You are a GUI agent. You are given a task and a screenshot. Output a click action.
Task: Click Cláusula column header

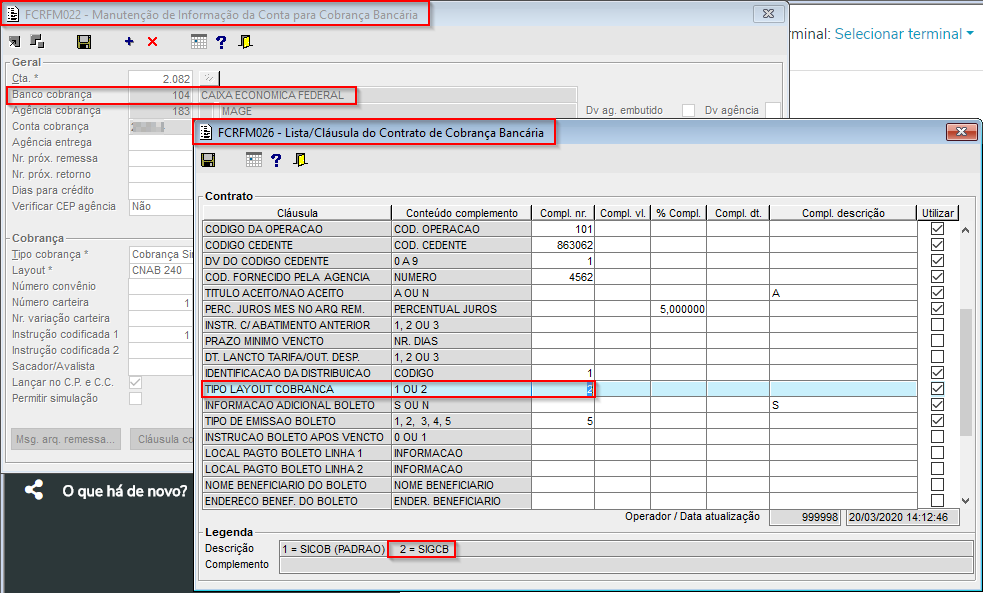click(x=297, y=213)
